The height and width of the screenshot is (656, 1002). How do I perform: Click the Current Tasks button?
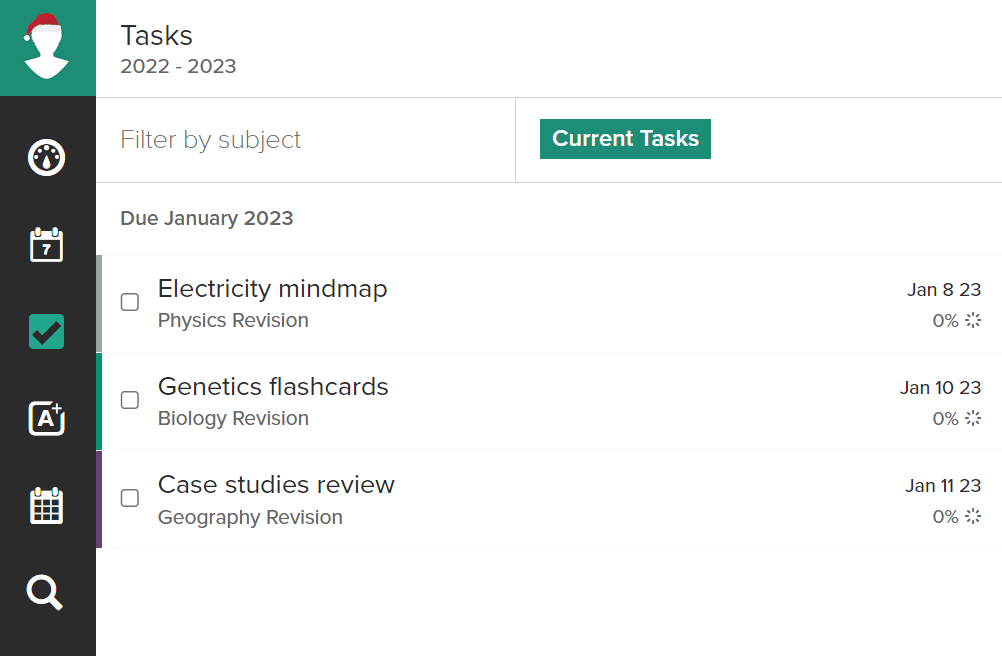point(624,139)
